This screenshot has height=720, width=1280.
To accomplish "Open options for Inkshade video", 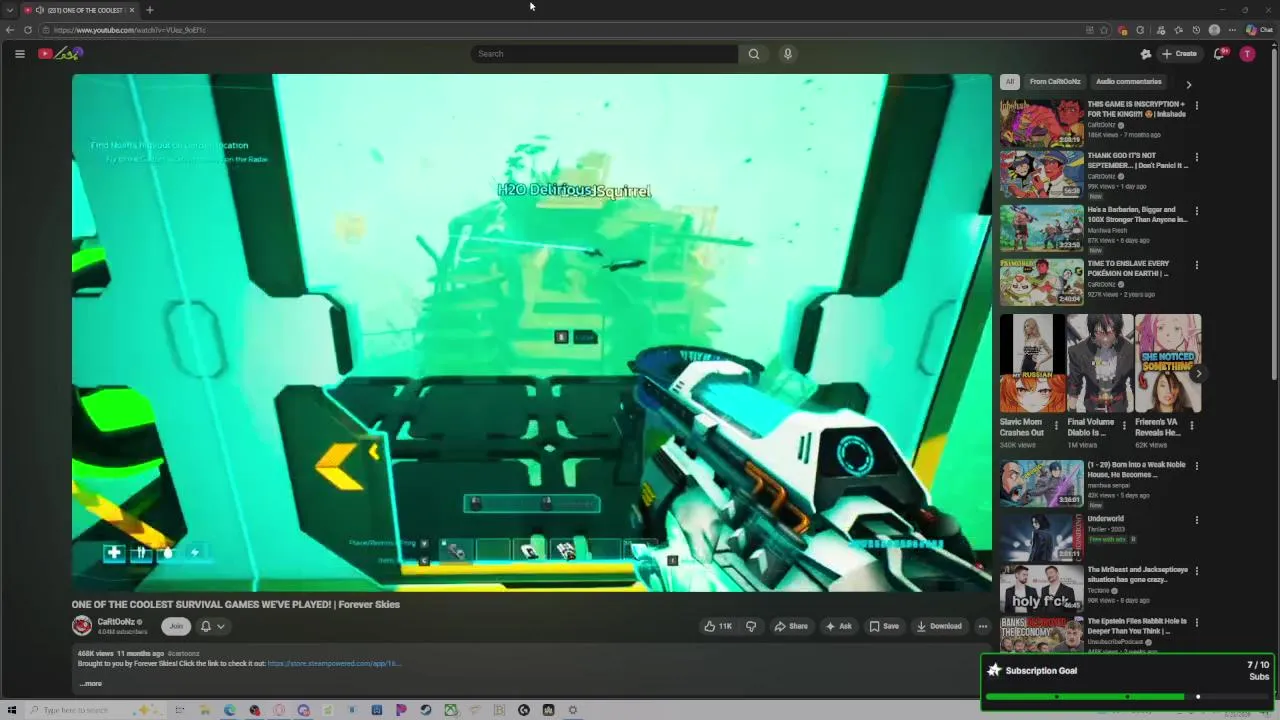I will (1196, 105).
